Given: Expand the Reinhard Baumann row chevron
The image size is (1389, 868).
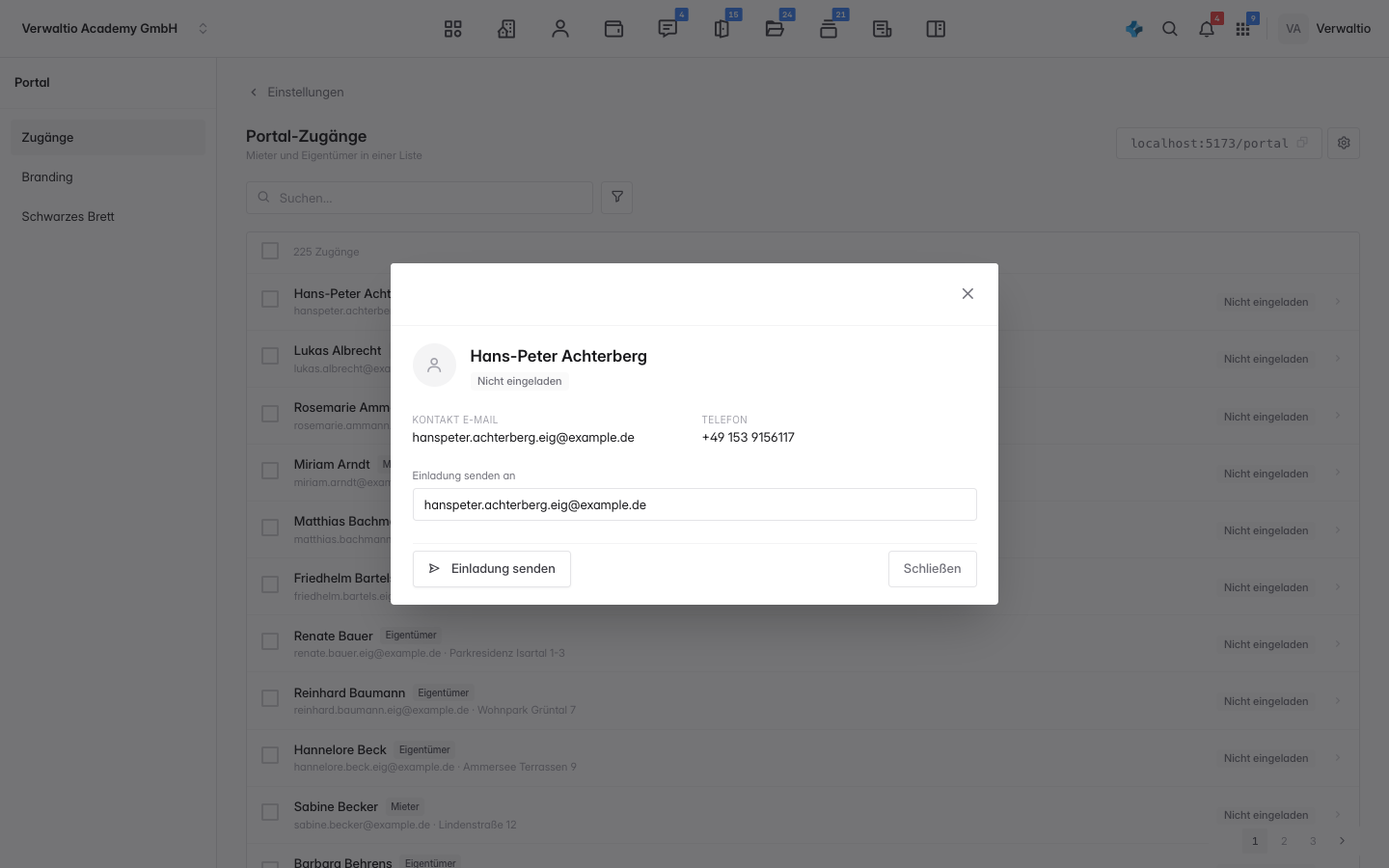Looking at the screenshot, I should tap(1338, 700).
